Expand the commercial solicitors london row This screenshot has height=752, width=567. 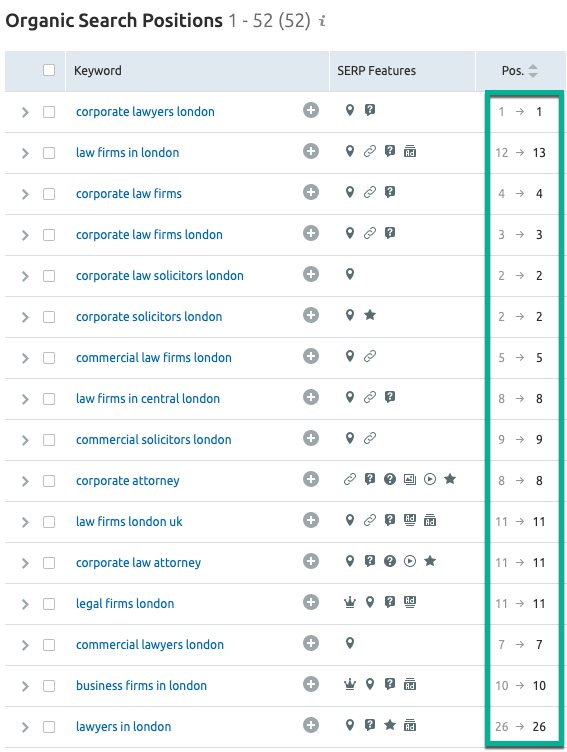tap(25, 440)
